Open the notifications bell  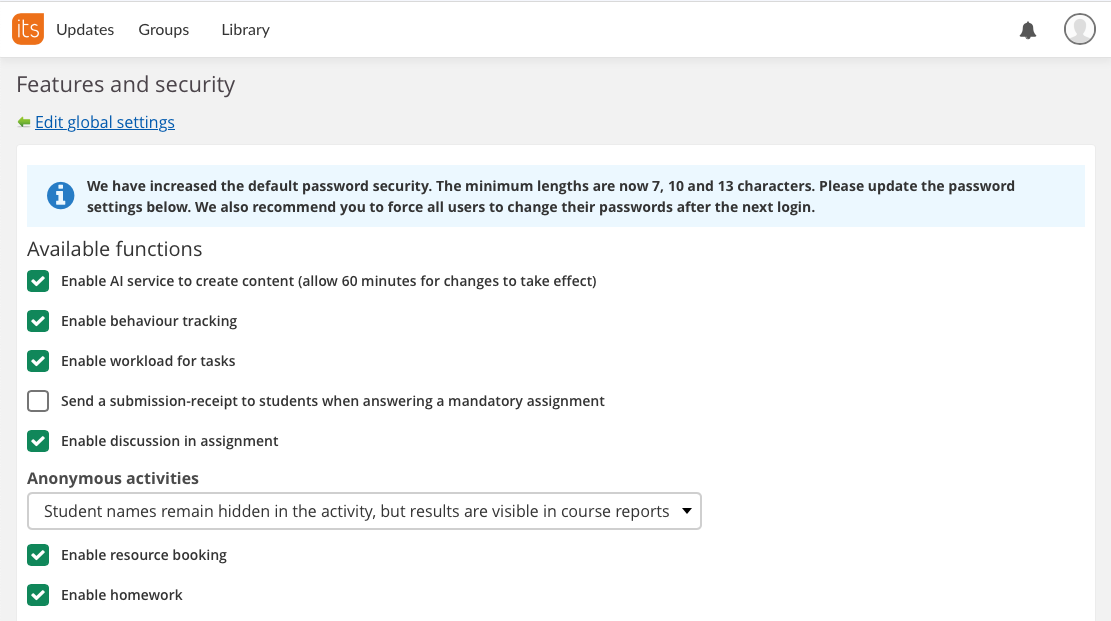click(x=1028, y=30)
